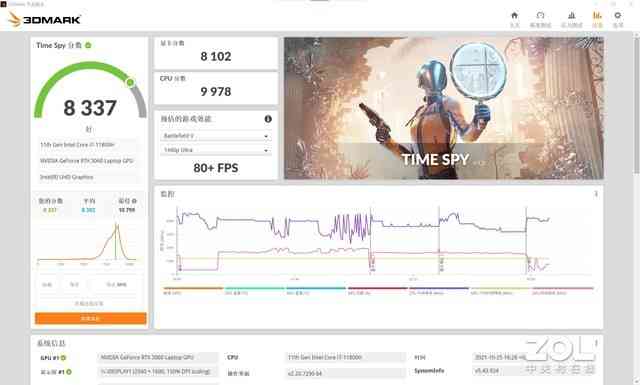Open the 1440p Ultra resolution dropdown
The height and width of the screenshot is (385, 640).
click(216, 150)
